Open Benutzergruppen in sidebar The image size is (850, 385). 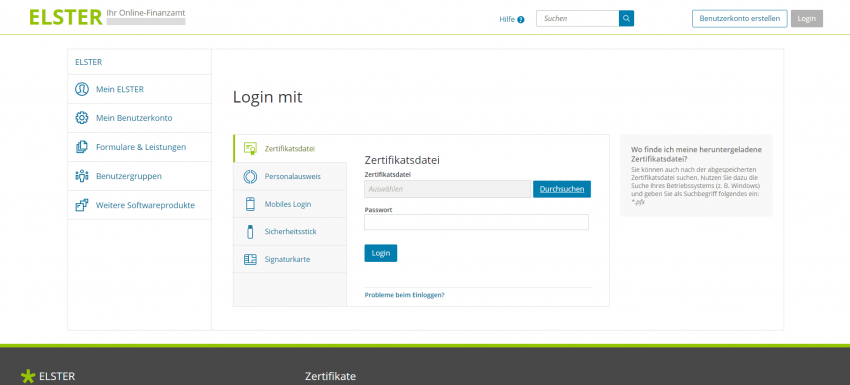point(139,176)
